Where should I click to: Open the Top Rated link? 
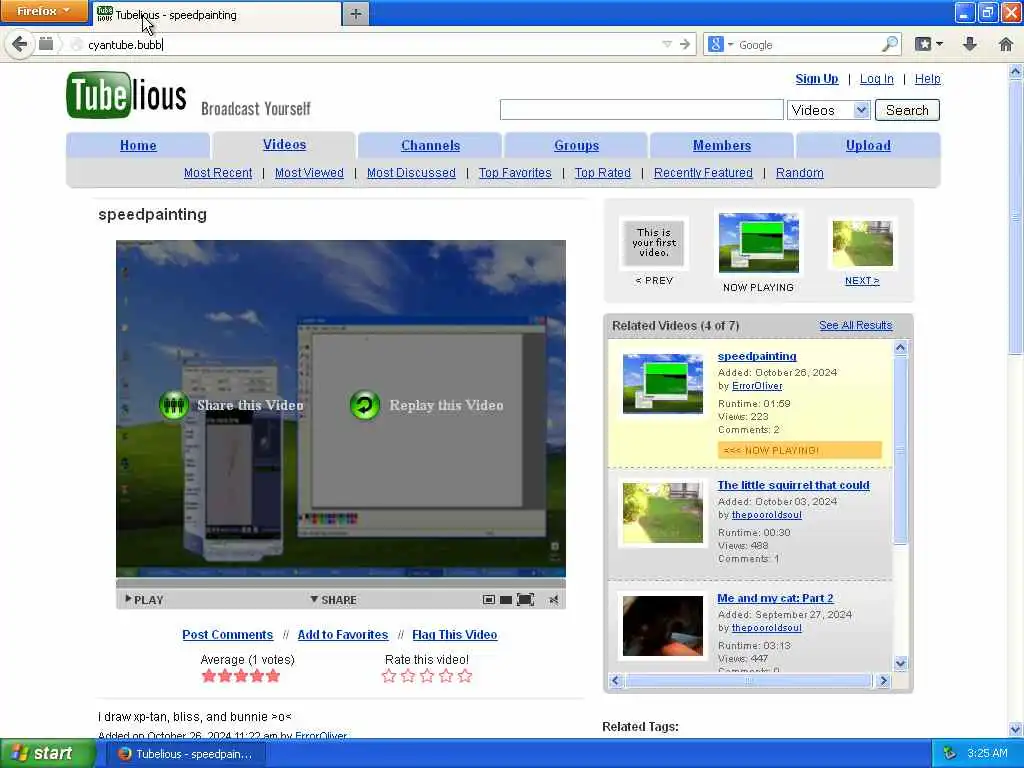tap(602, 173)
